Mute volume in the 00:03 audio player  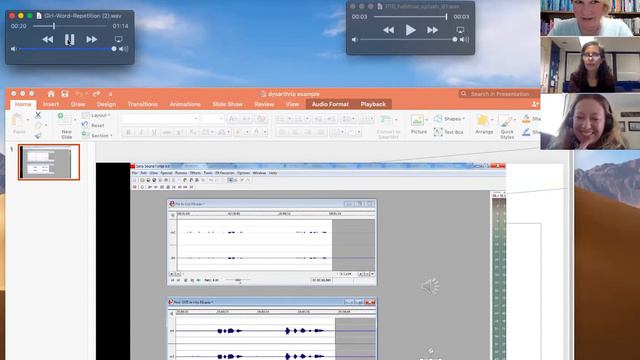pyautogui.click(x=354, y=40)
